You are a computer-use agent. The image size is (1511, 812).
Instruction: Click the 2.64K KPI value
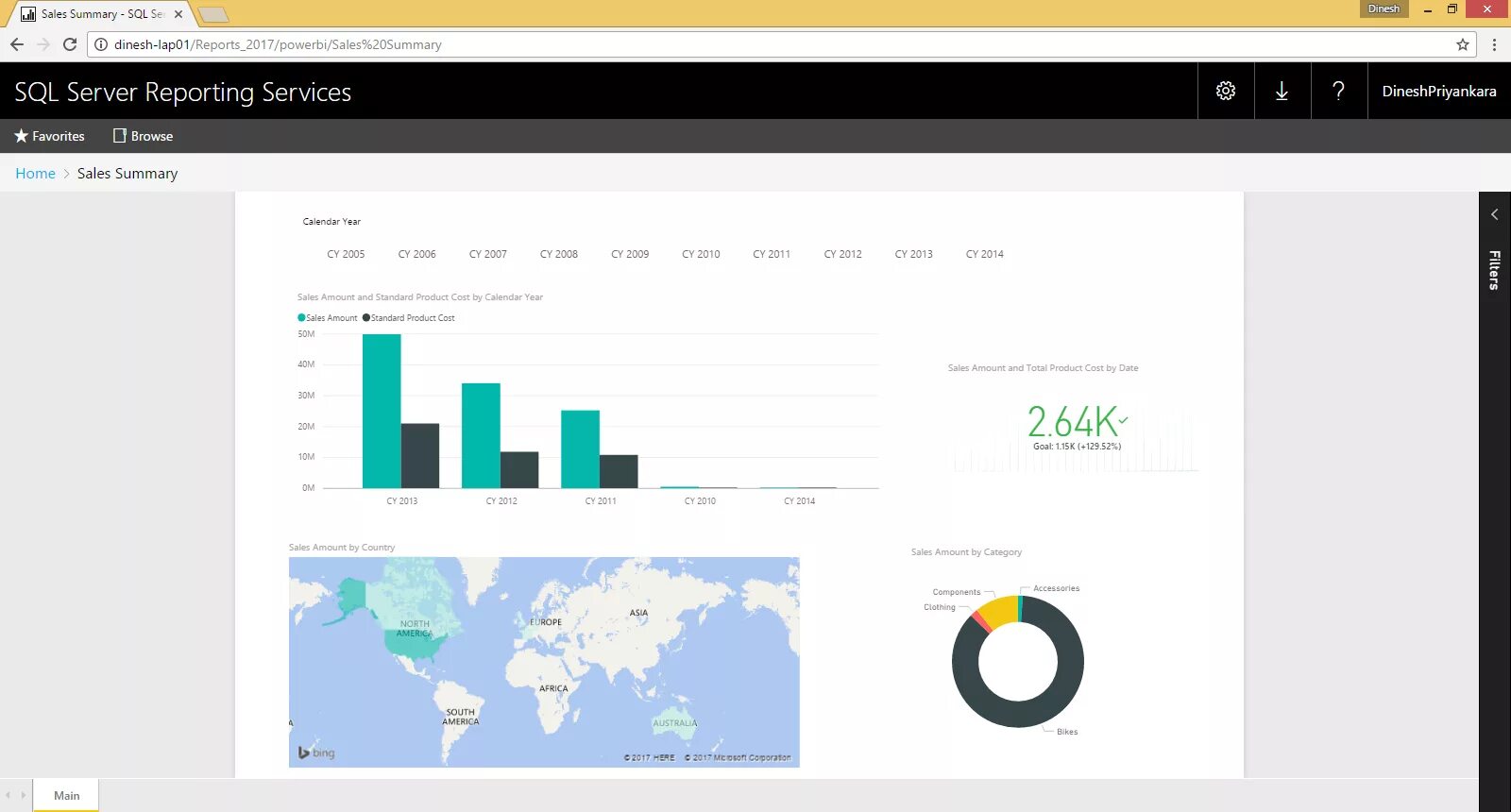pyautogui.click(x=1073, y=422)
